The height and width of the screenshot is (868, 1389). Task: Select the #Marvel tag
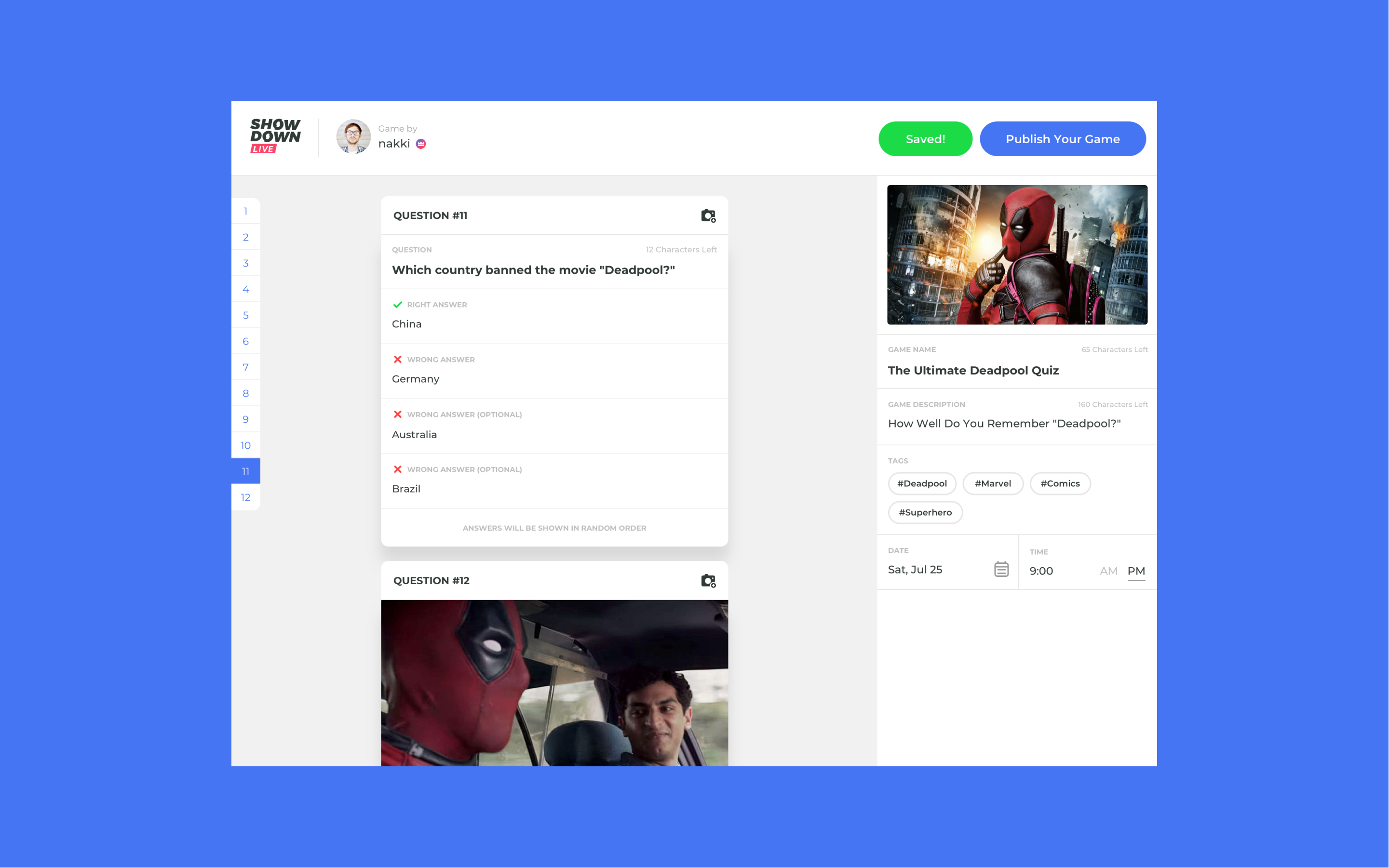point(992,483)
